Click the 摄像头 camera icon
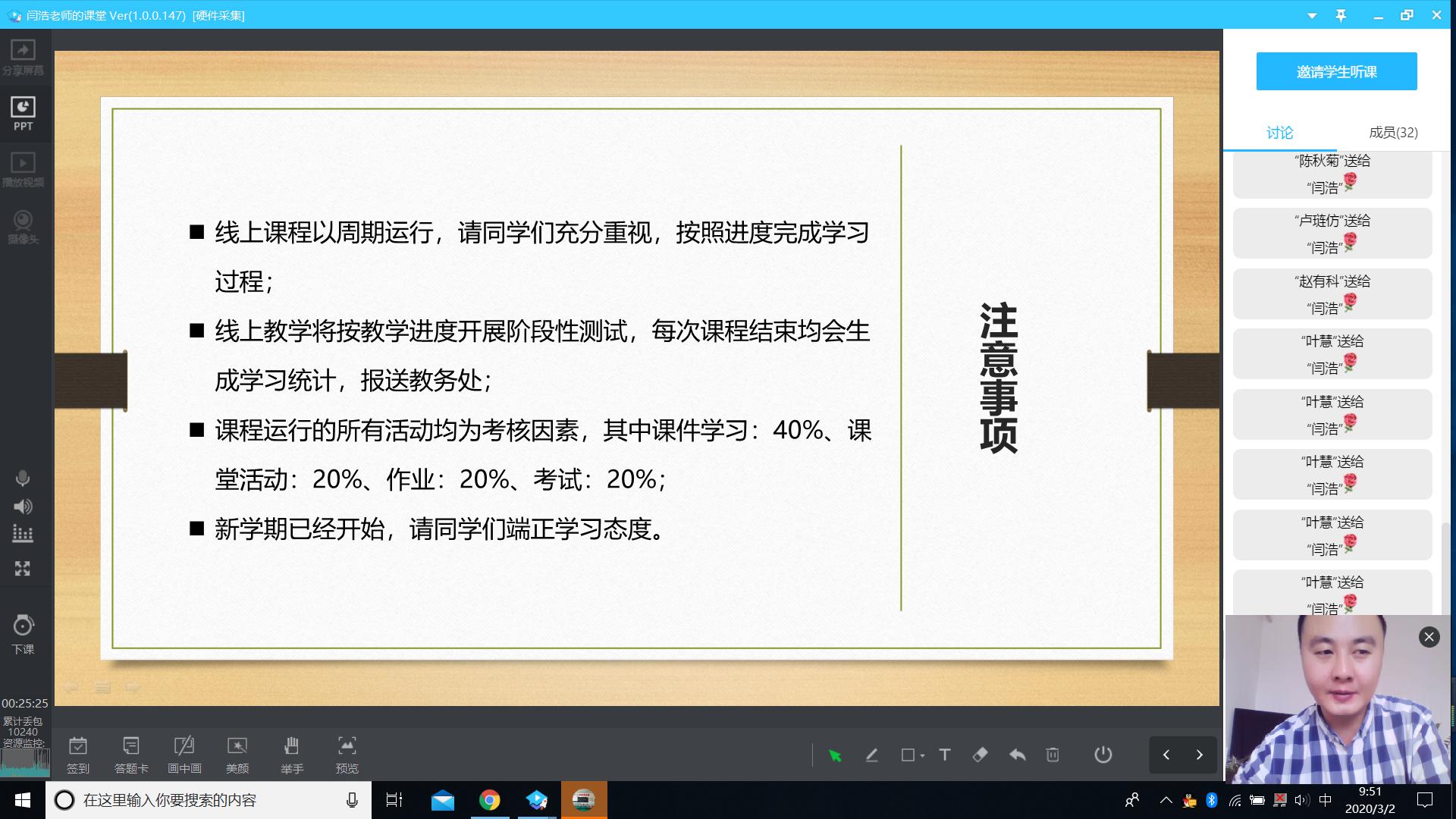The image size is (1456, 819). point(23,226)
